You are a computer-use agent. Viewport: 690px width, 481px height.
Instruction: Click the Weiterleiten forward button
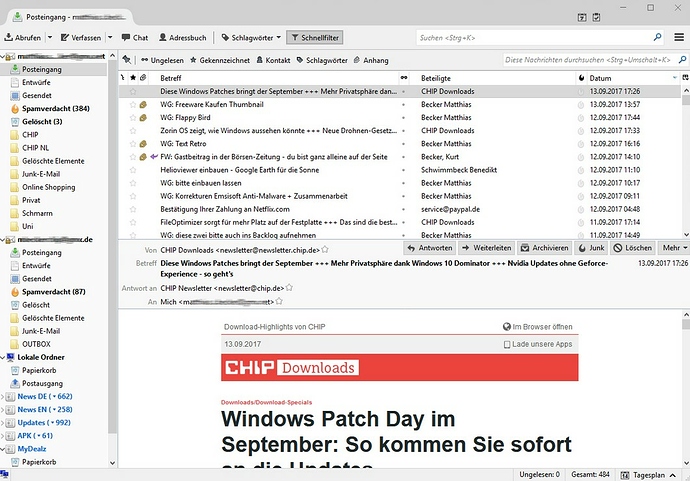(486, 248)
